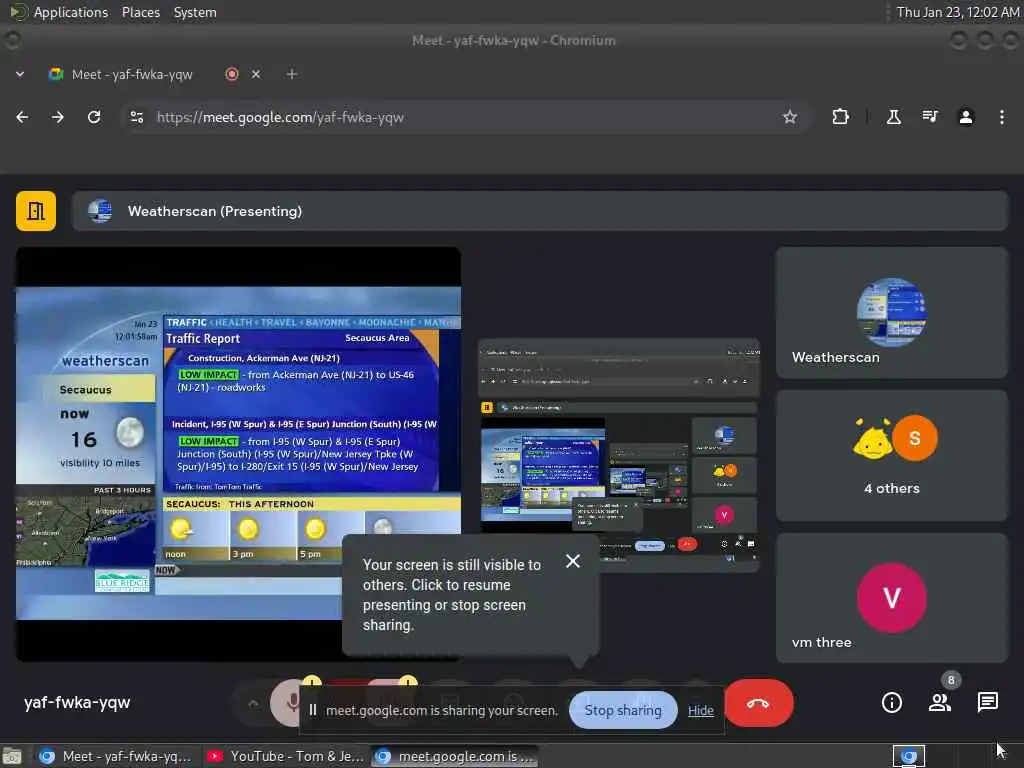The height and width of the screenshot is (768, 1024).
Task: Open Chrome Labs flask icon
Action: pyautogui.click(x=893, y=117)
